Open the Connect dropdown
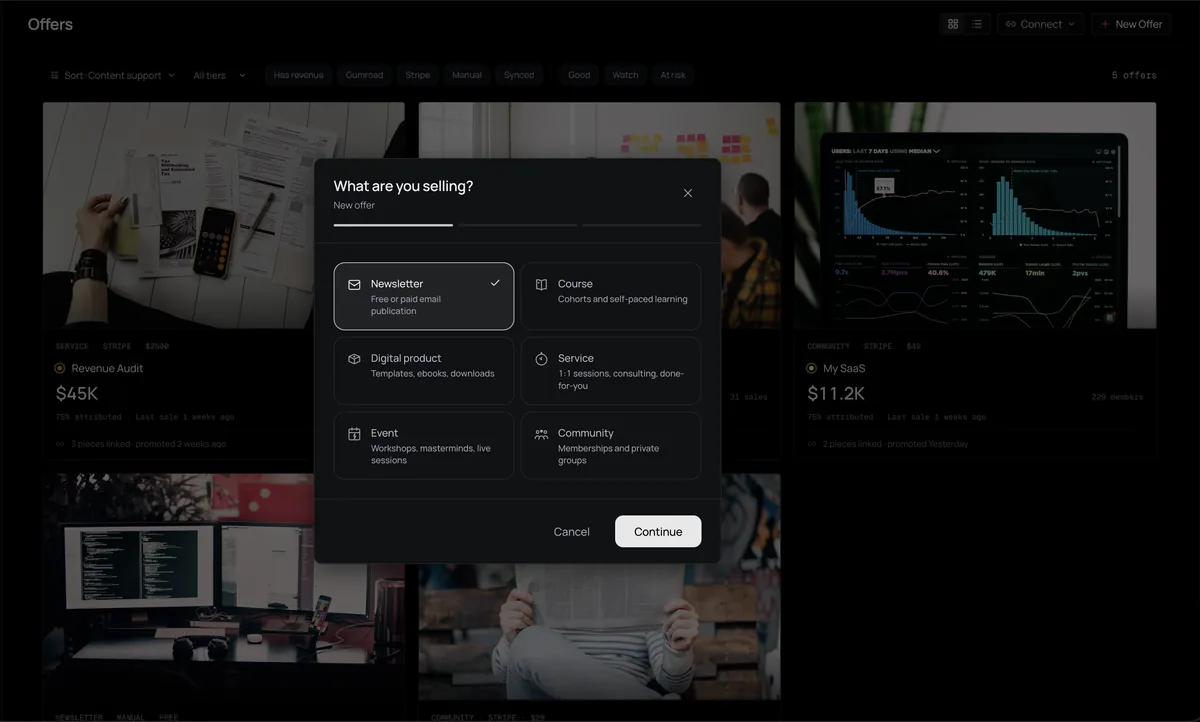This screenshot has height=722, width=1200. coord(1041,24)
